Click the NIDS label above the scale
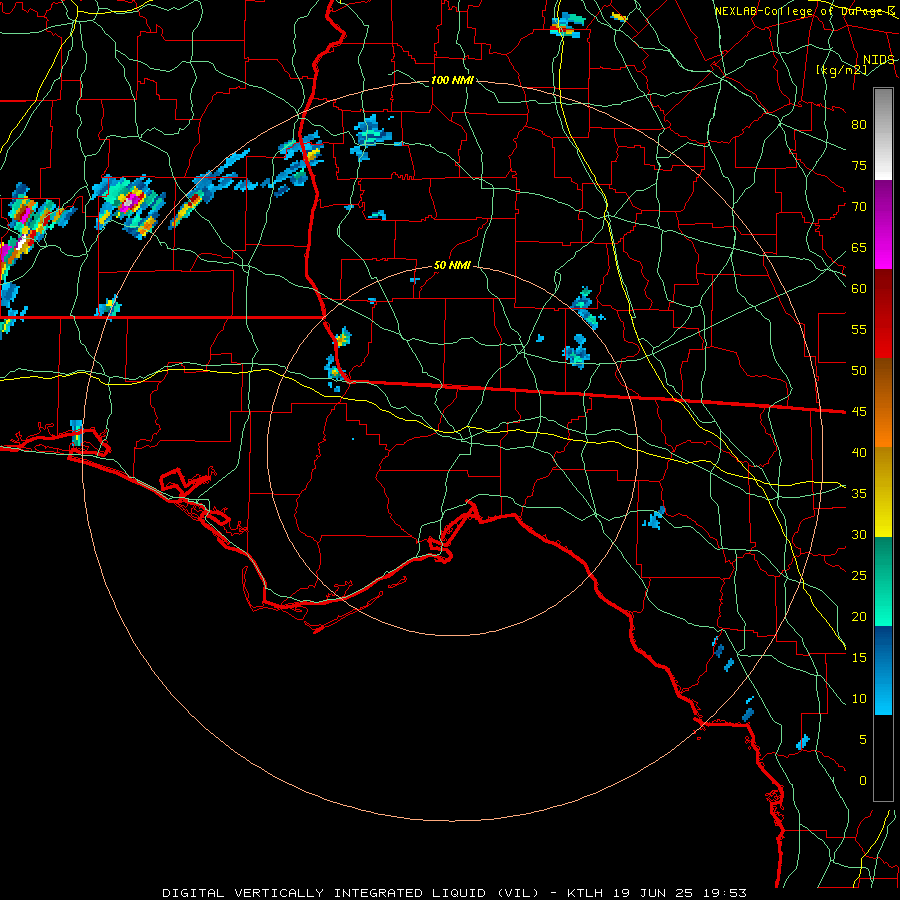 click(x=879, y=60)
